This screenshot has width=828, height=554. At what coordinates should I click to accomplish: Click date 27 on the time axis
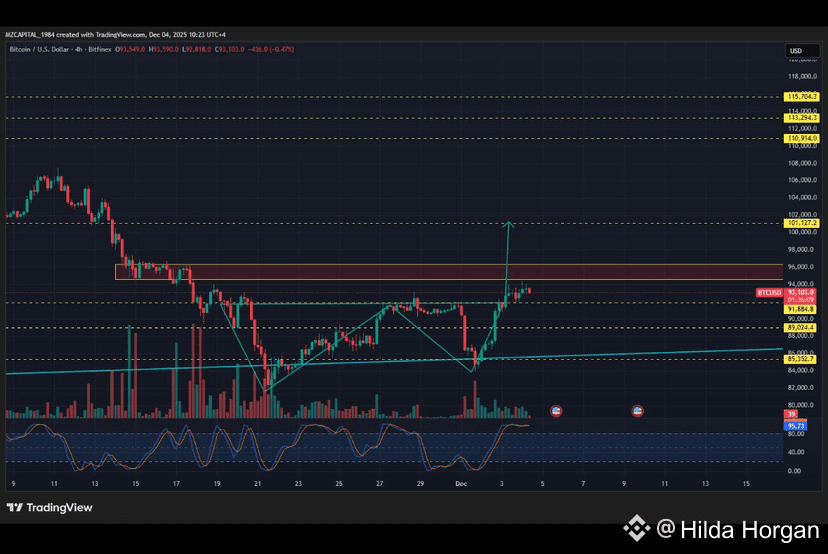379,484
